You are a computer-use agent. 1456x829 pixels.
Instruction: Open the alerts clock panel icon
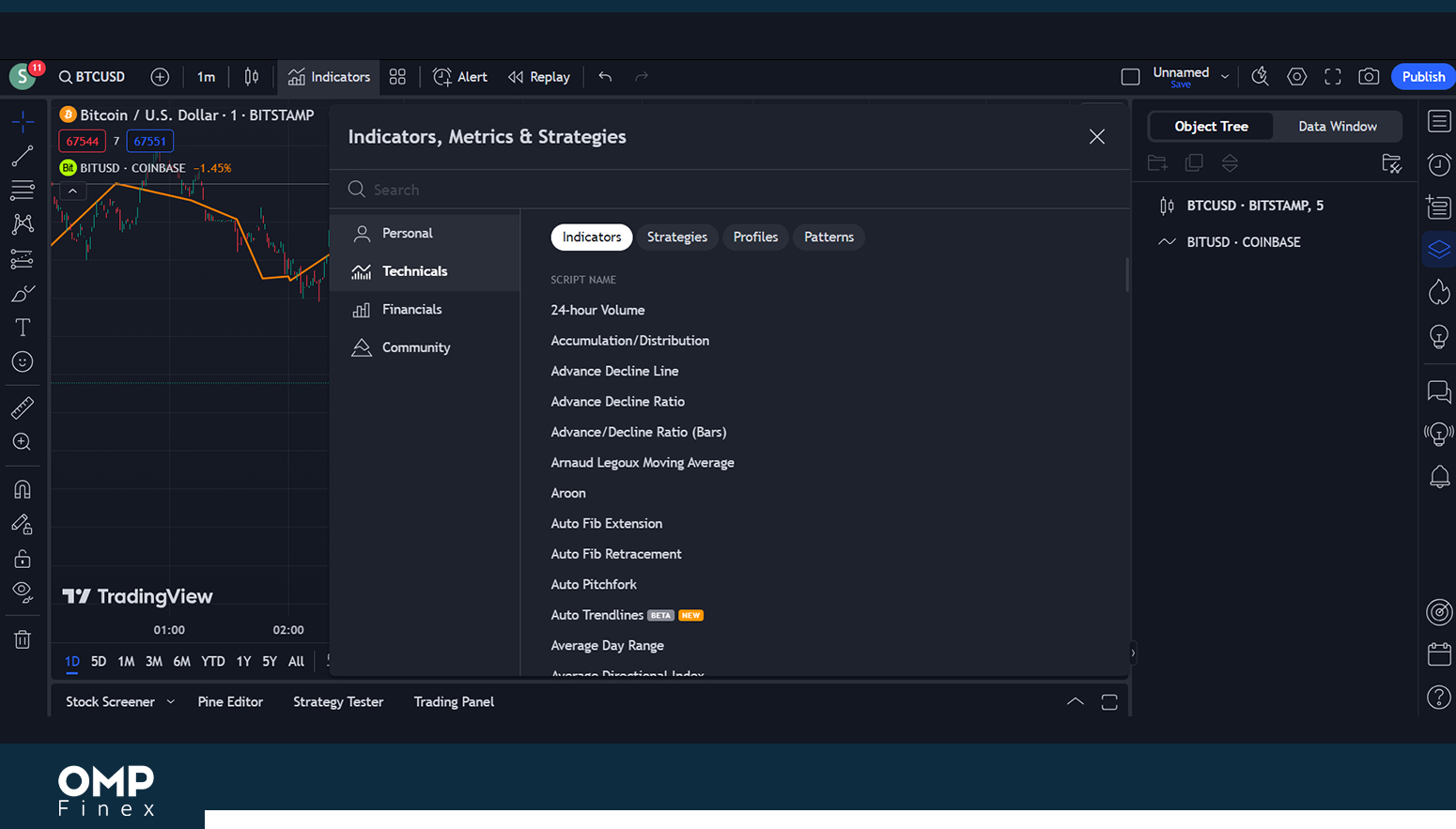(1439, 164)
